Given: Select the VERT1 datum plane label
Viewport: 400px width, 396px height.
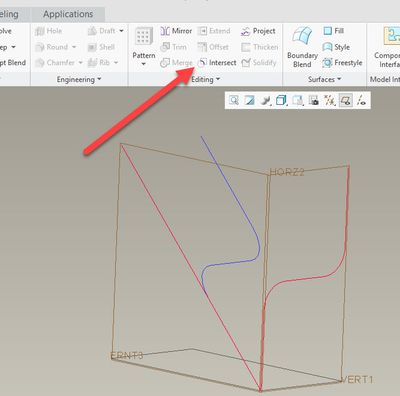Looking at the screenshot, I should [356, 379].
